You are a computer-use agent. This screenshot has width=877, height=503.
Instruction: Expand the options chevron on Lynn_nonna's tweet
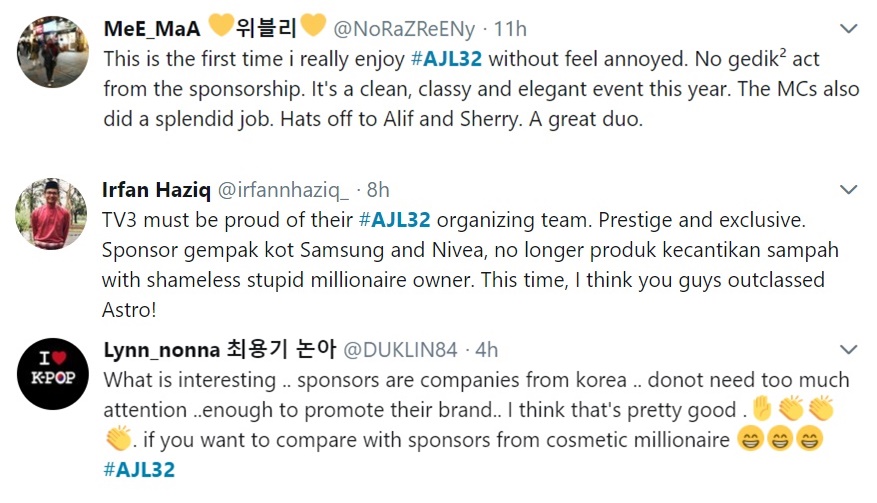(x=848, y=350)
